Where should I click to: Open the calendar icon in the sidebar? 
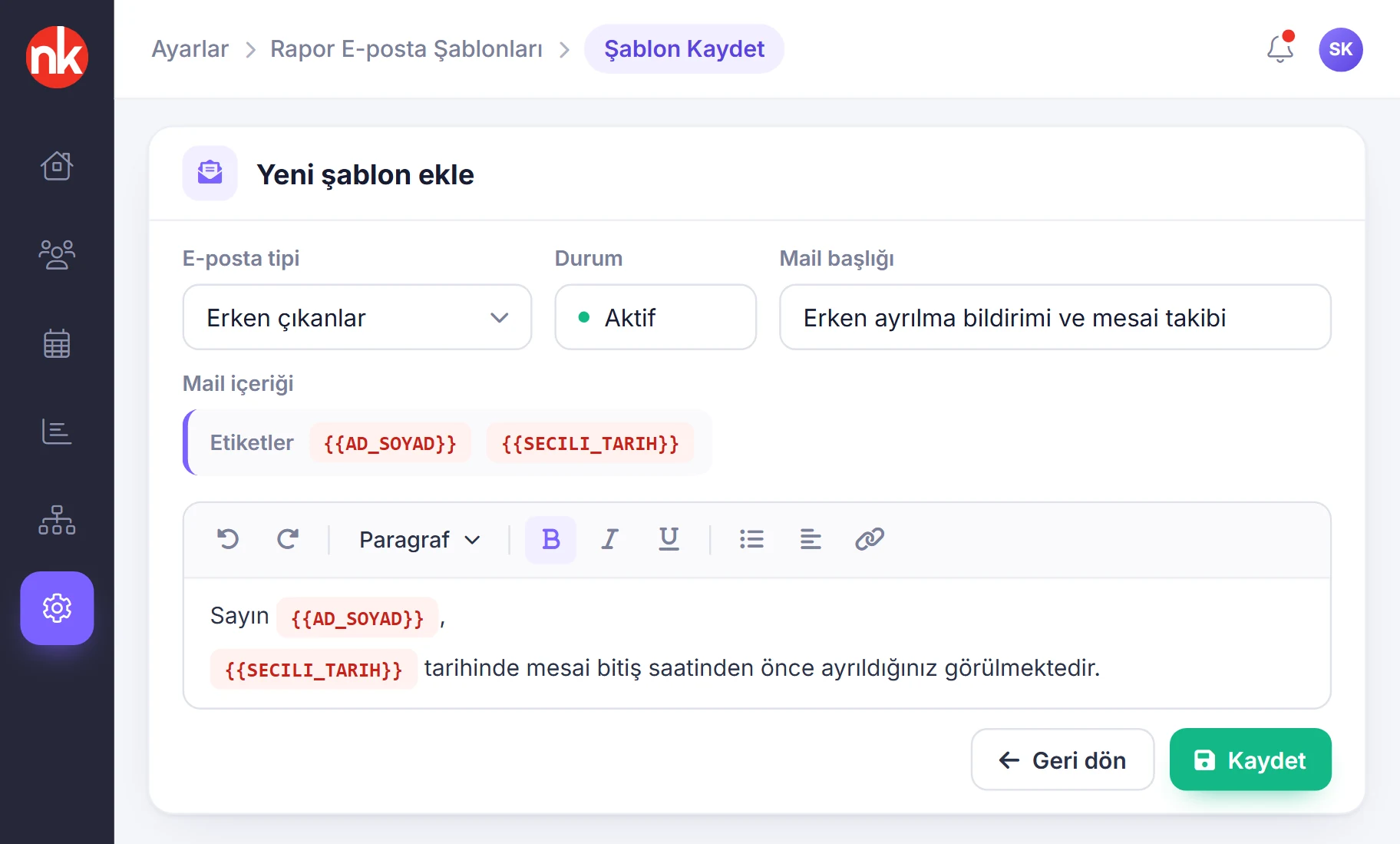57,343
